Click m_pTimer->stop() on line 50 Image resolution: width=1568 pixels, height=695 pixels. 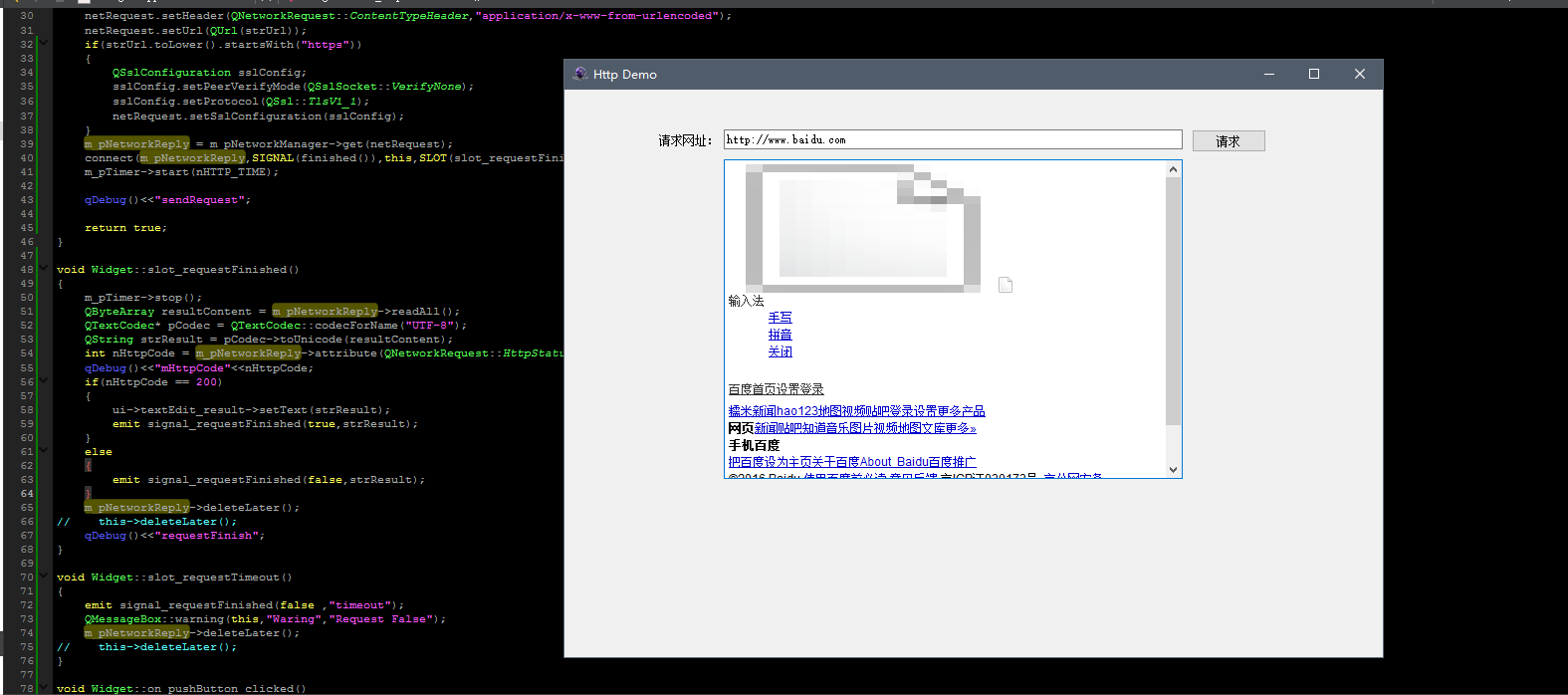click(x=143, y=298)
